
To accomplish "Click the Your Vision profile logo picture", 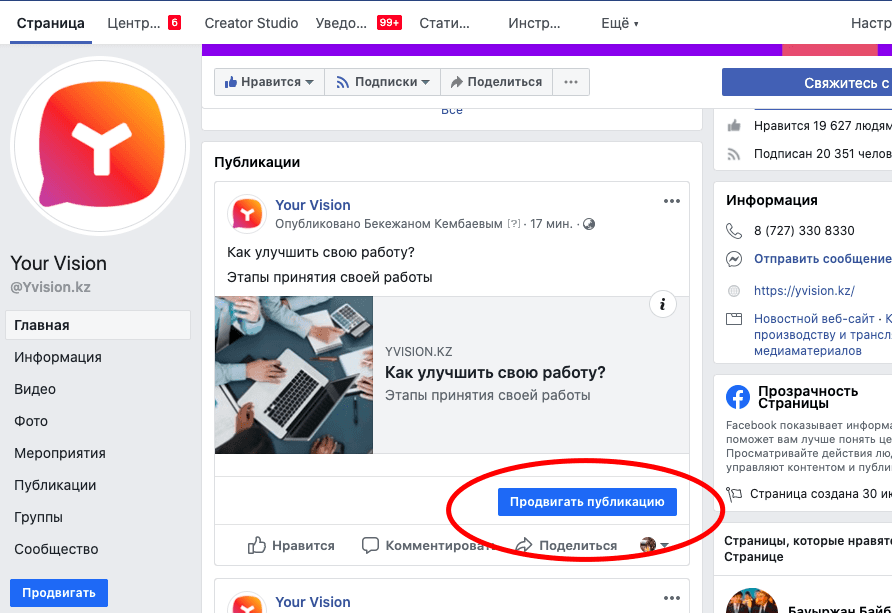I will (x=100, y=146).
